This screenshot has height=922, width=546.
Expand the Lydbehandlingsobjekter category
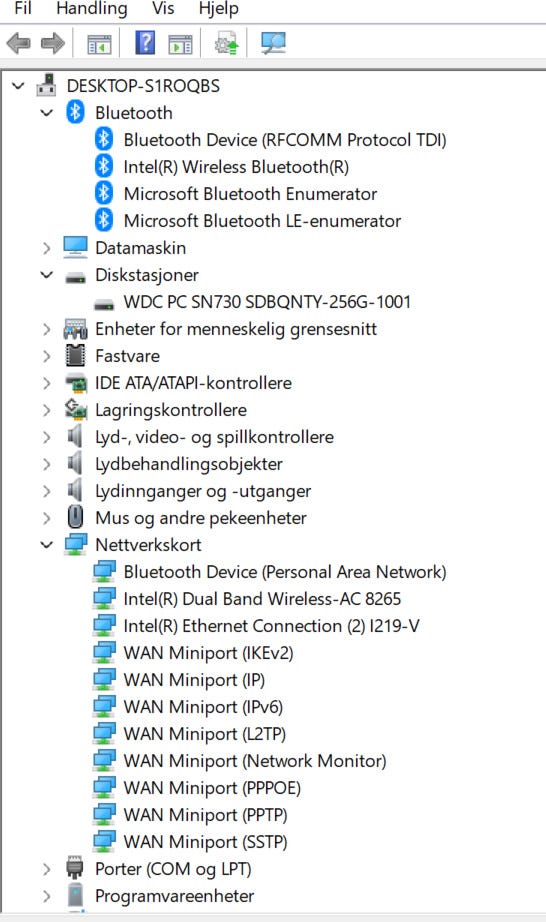pos(47,465)
